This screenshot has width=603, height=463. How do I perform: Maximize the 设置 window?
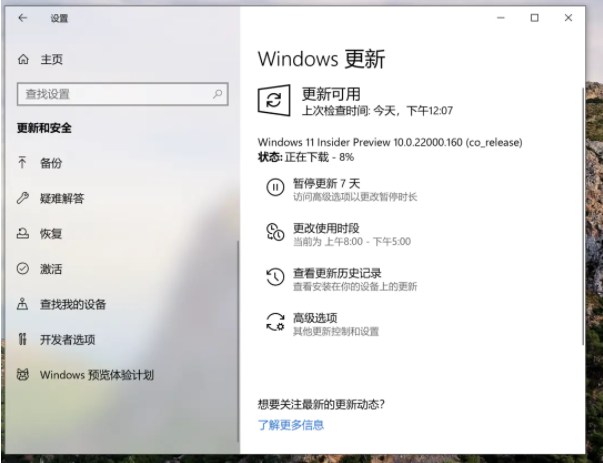click(535, 18)
